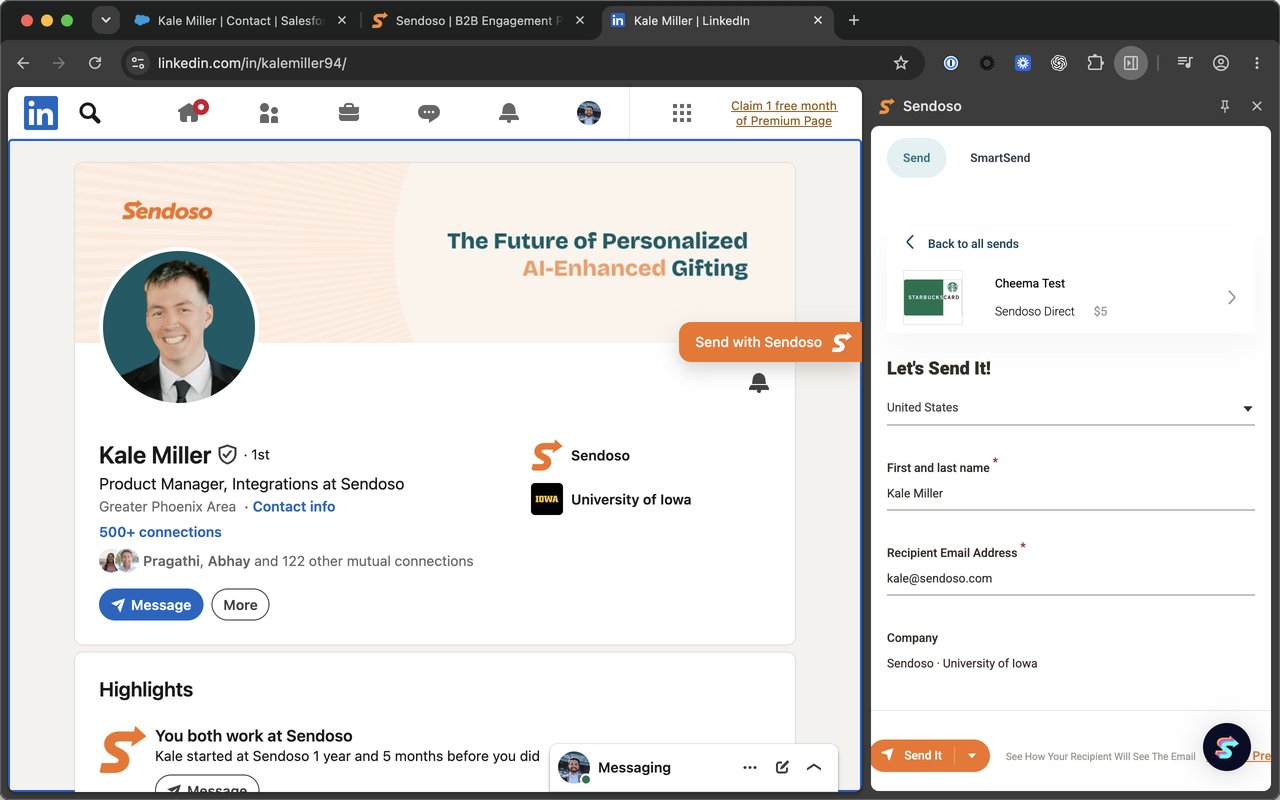Click the Send It button
This screenshot has width=1280, height=800.
tap(913, 756)
